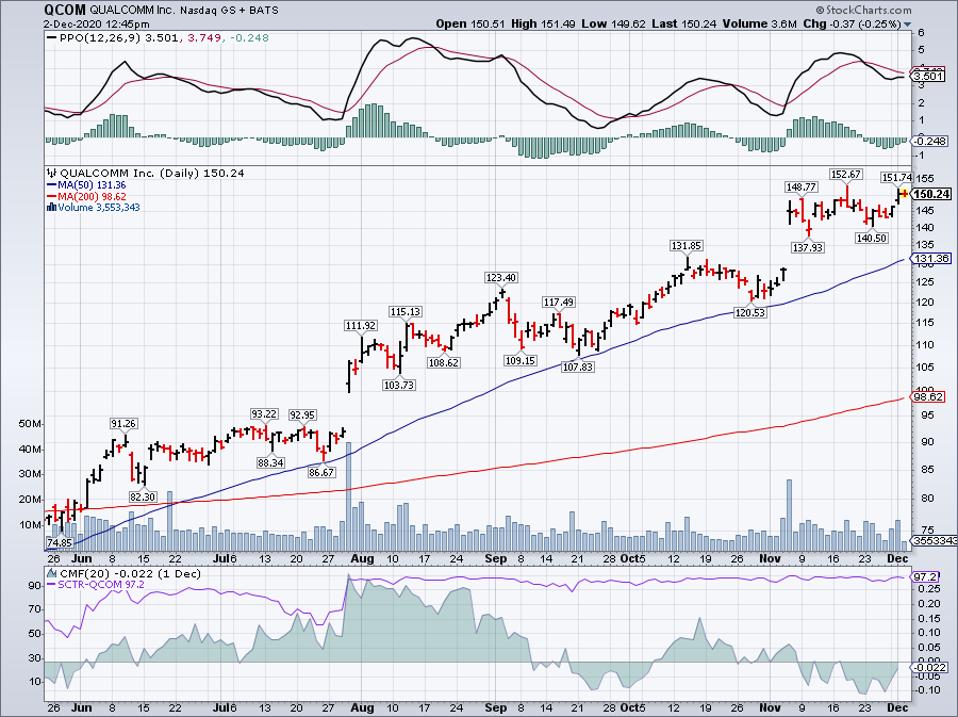Click the 'MA(50) 131.36' legend entry
This screenshot has width=958, height=717.
tap(87, 185)
